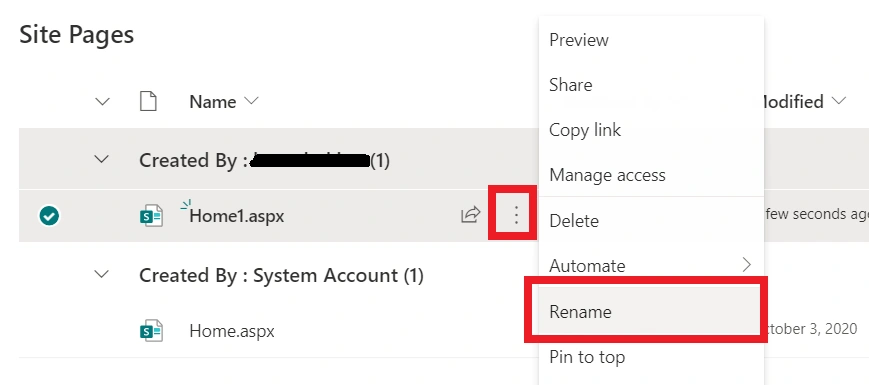Open the Name column sort dropdown
Image resolution: width=869 pixels, height=385 pixels.
[x=251, y=101]
